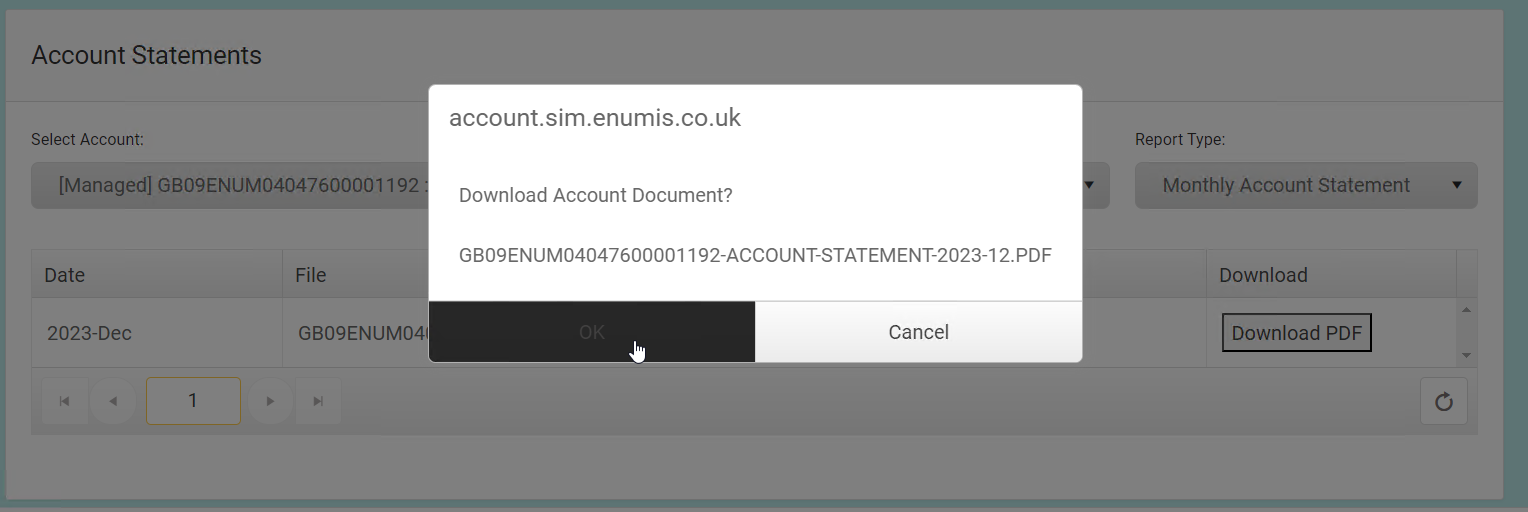Screen dimensions: 1528x512
Task: Sort by the File column header
Action: point(311,275)
